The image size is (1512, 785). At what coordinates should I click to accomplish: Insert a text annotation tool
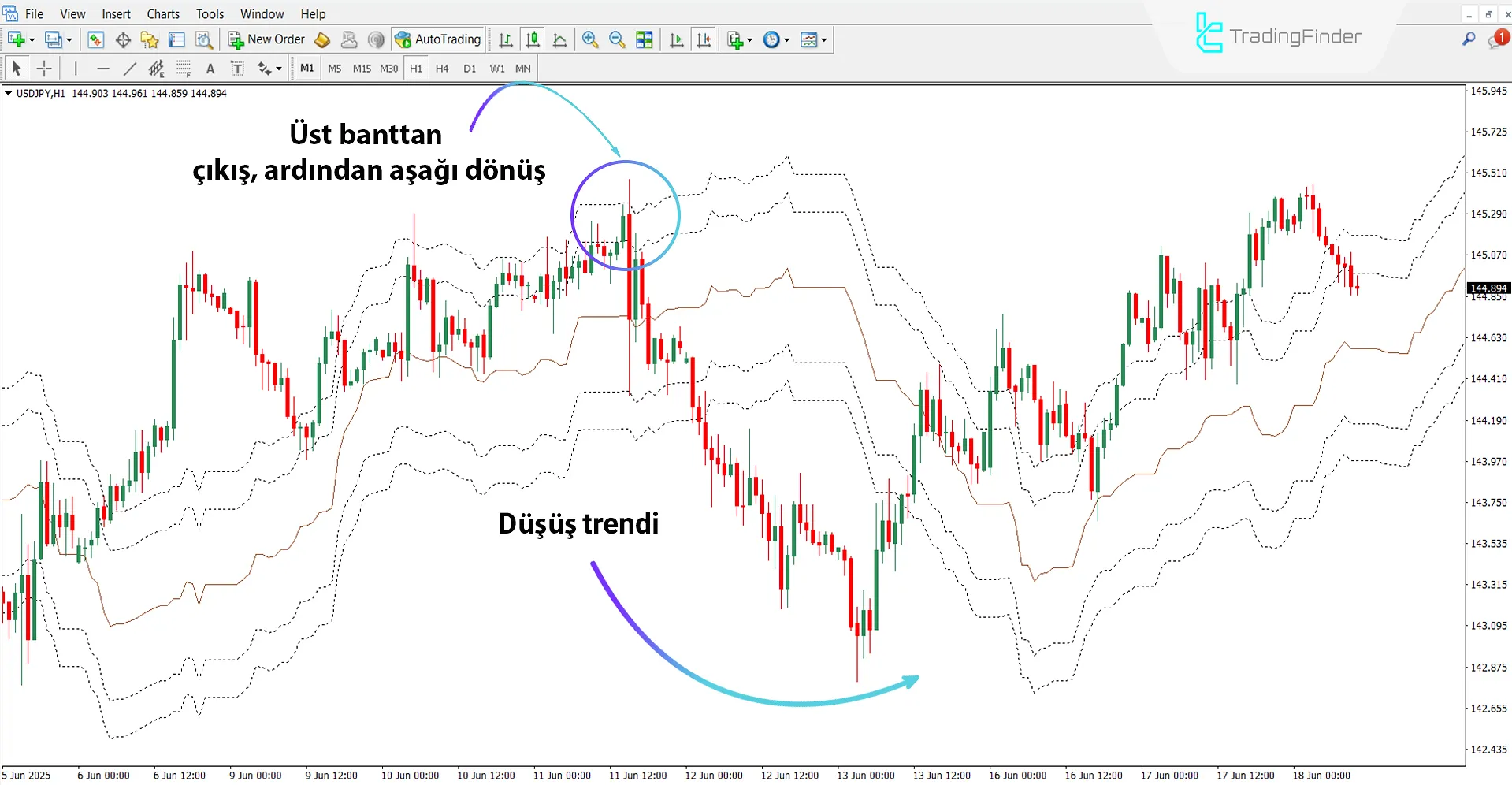pos(210,69)
